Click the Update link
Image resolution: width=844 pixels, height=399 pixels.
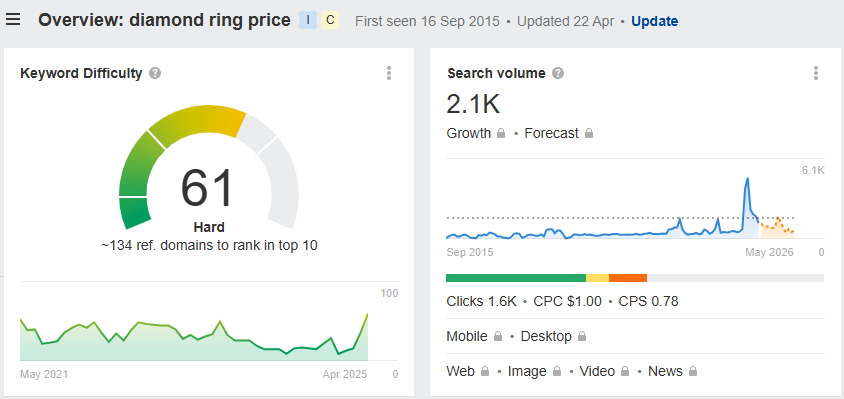[655, 22]
